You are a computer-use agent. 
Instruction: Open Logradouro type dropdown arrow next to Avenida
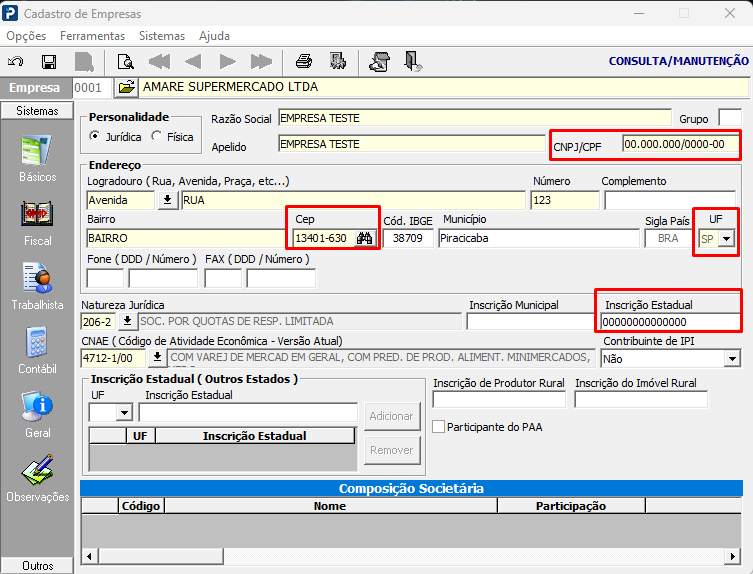[168, 200]
